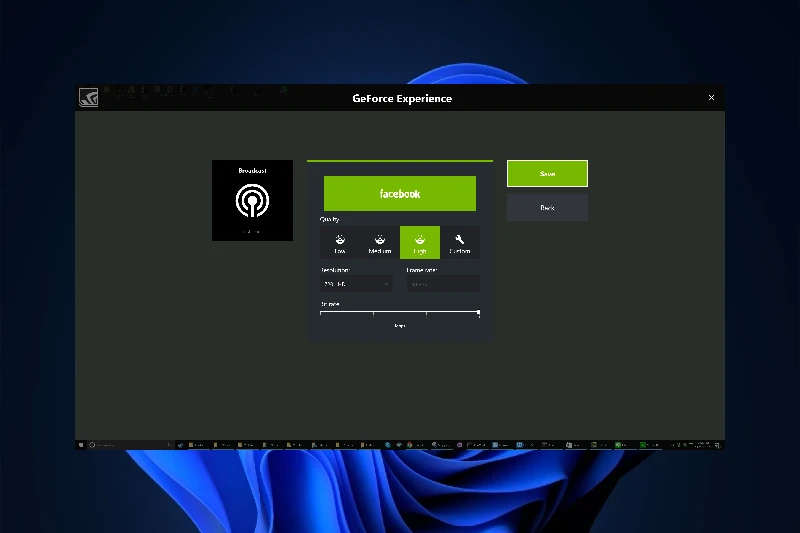
Task: Select the Medium quality preset
Action: [x=380, y=242]
